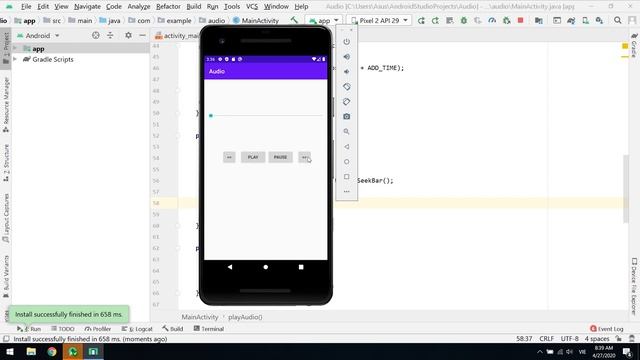Click the AVD Manager icon in toolbar

[585, 20]
